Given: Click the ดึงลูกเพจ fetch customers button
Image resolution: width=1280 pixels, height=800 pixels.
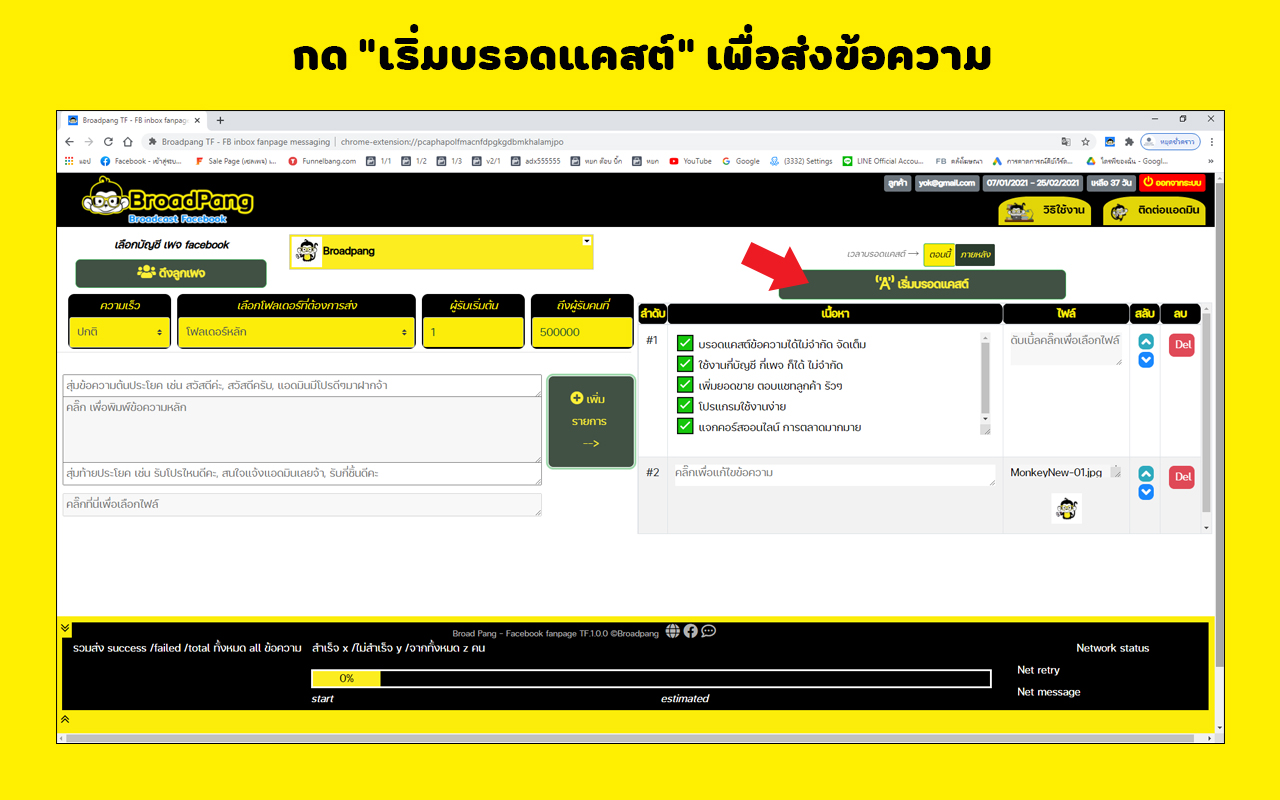Looking at the screenshot, I should point(171,273).
